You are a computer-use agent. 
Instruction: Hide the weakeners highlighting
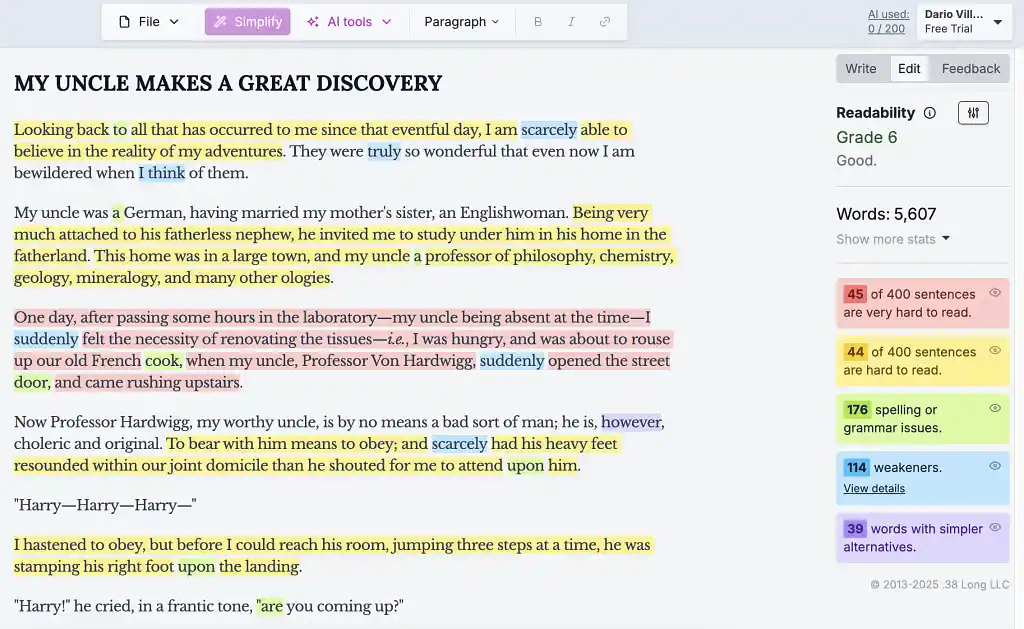pyautogui.click(x=995, y=466)
